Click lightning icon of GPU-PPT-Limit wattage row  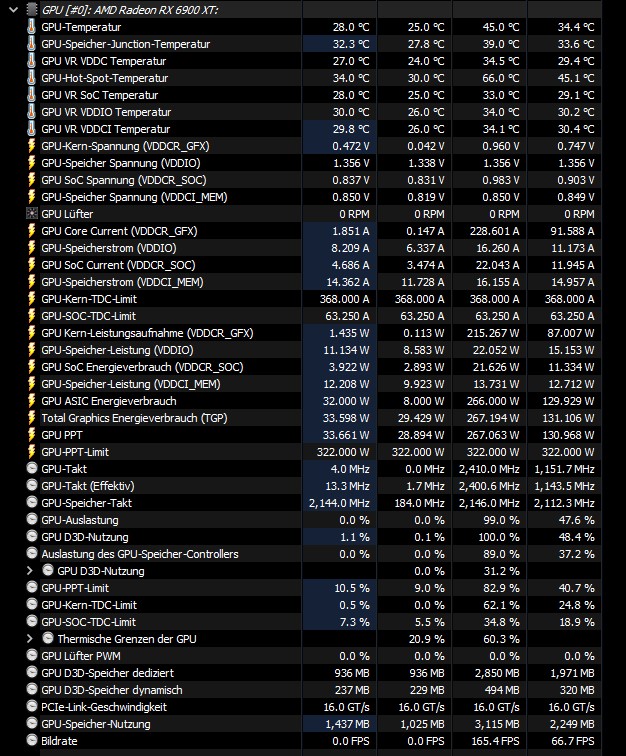tap(31, 452)
